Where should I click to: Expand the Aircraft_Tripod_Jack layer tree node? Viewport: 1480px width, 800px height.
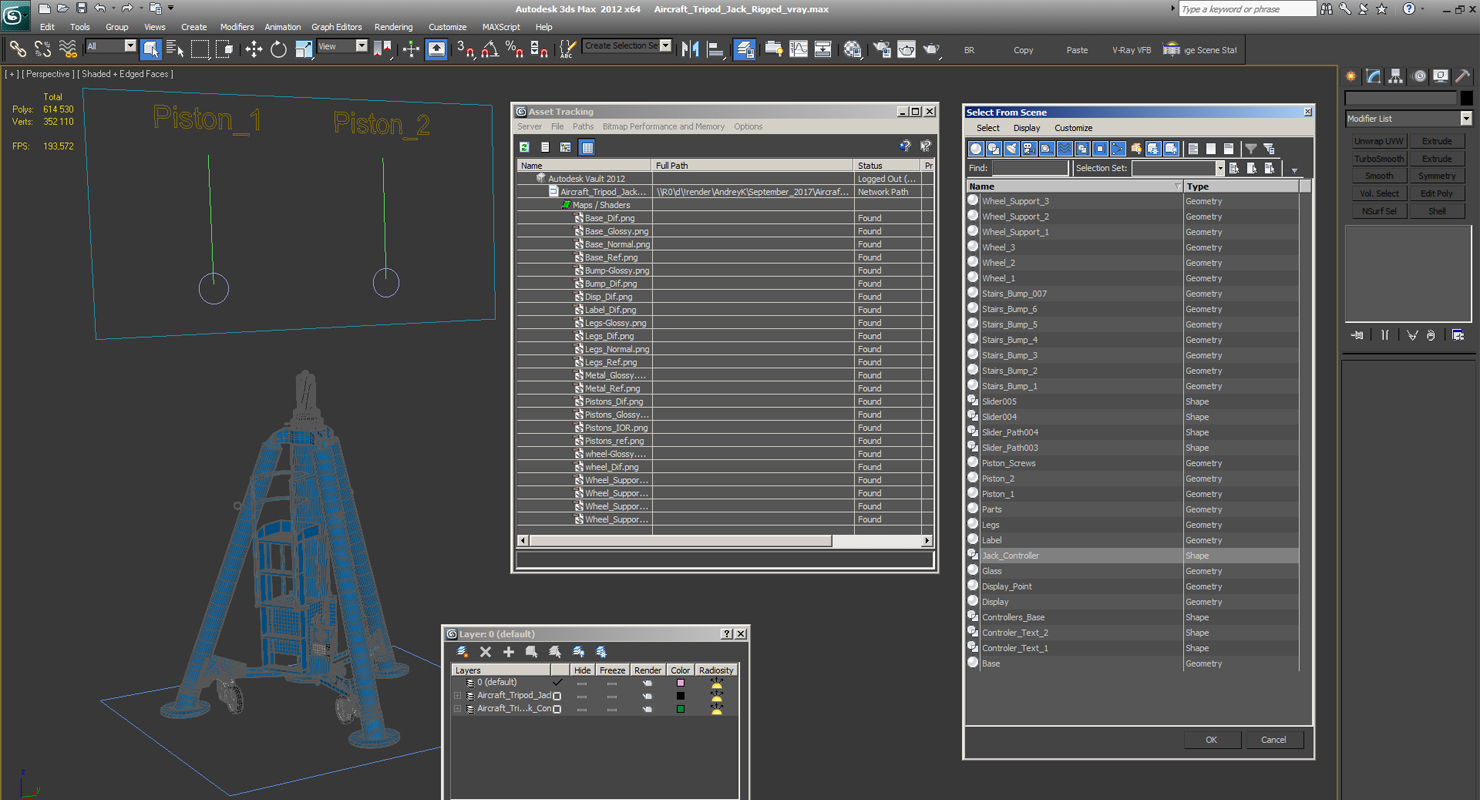457,696
